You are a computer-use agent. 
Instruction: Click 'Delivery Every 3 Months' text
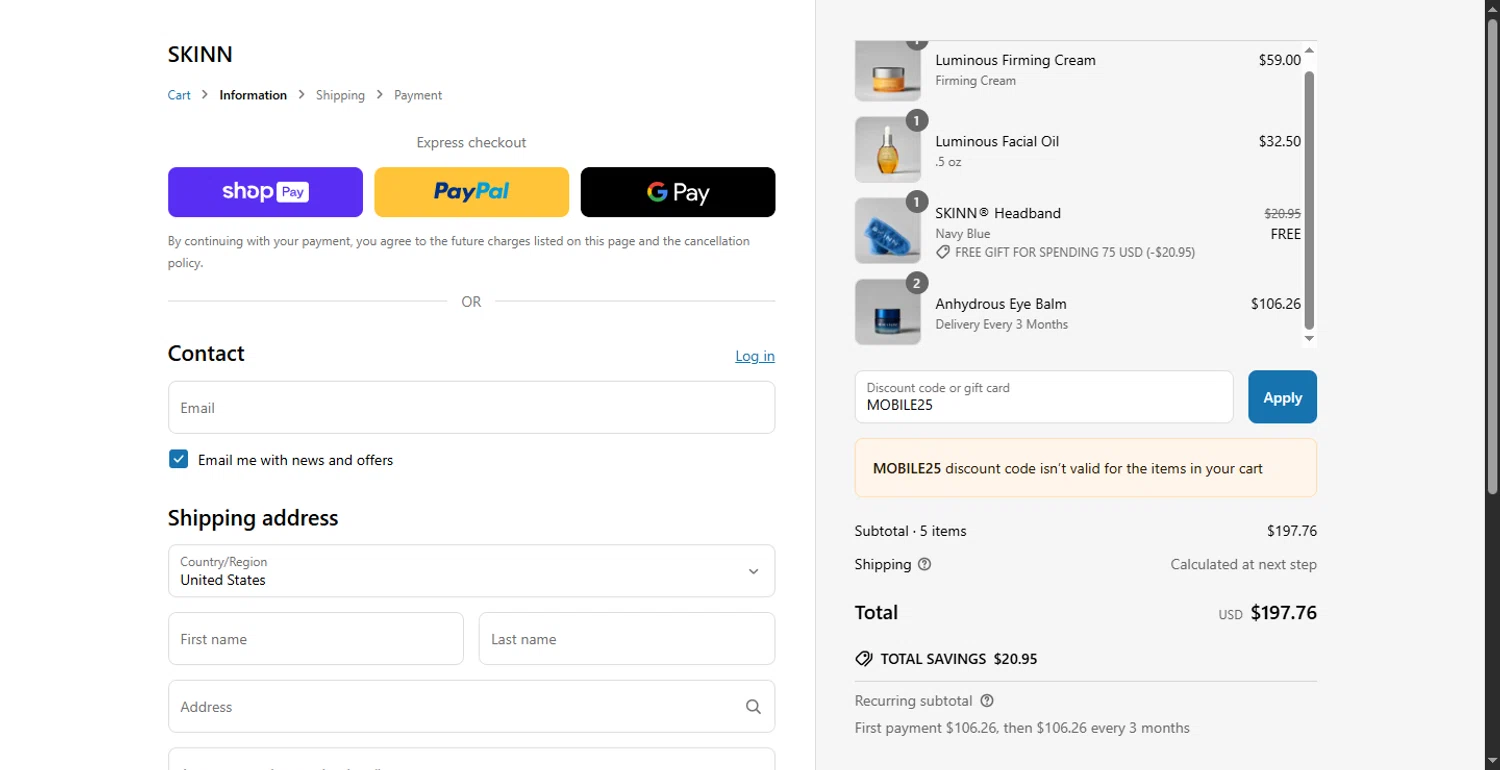click(x=1002, y=324)
